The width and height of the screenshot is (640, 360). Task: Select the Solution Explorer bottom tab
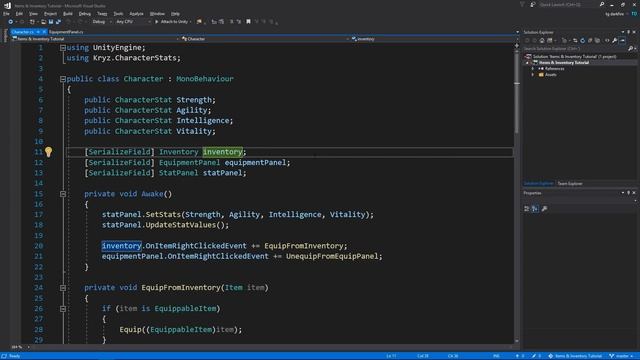538,184
